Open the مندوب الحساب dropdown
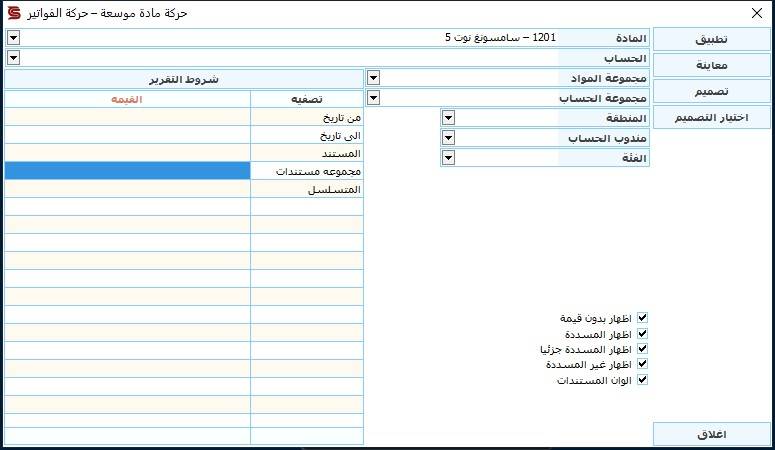775x450 pixels. click(x=448, y=137)
